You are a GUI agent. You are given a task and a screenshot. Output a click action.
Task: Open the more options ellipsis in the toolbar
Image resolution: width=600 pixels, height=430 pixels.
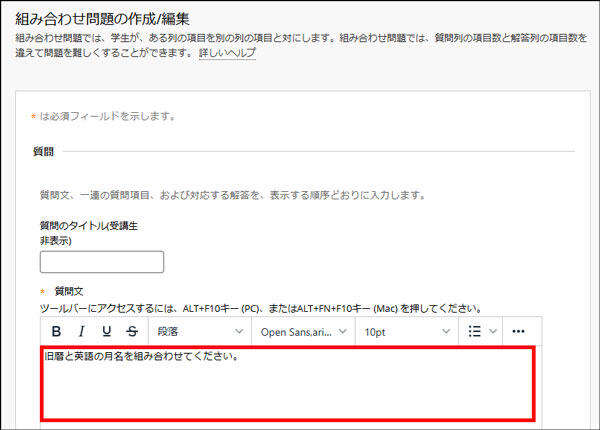518,331
